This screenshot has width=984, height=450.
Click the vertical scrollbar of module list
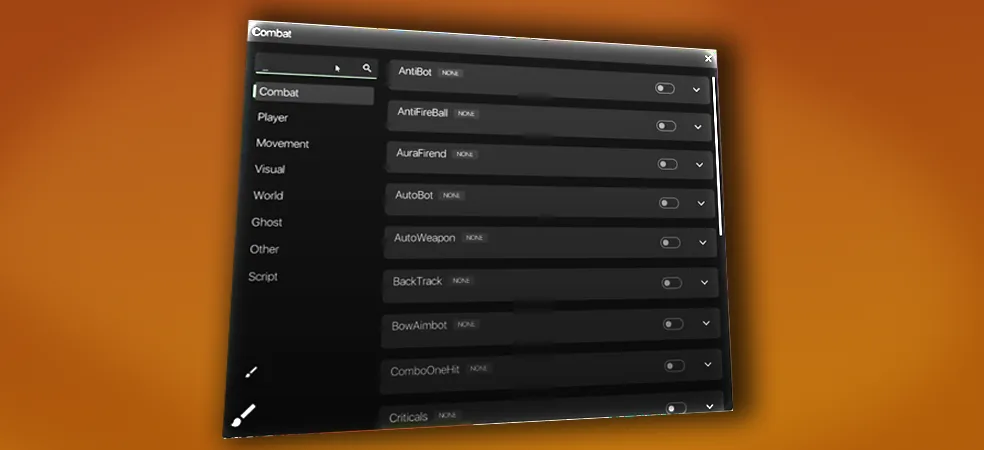[x=717, y=150]
